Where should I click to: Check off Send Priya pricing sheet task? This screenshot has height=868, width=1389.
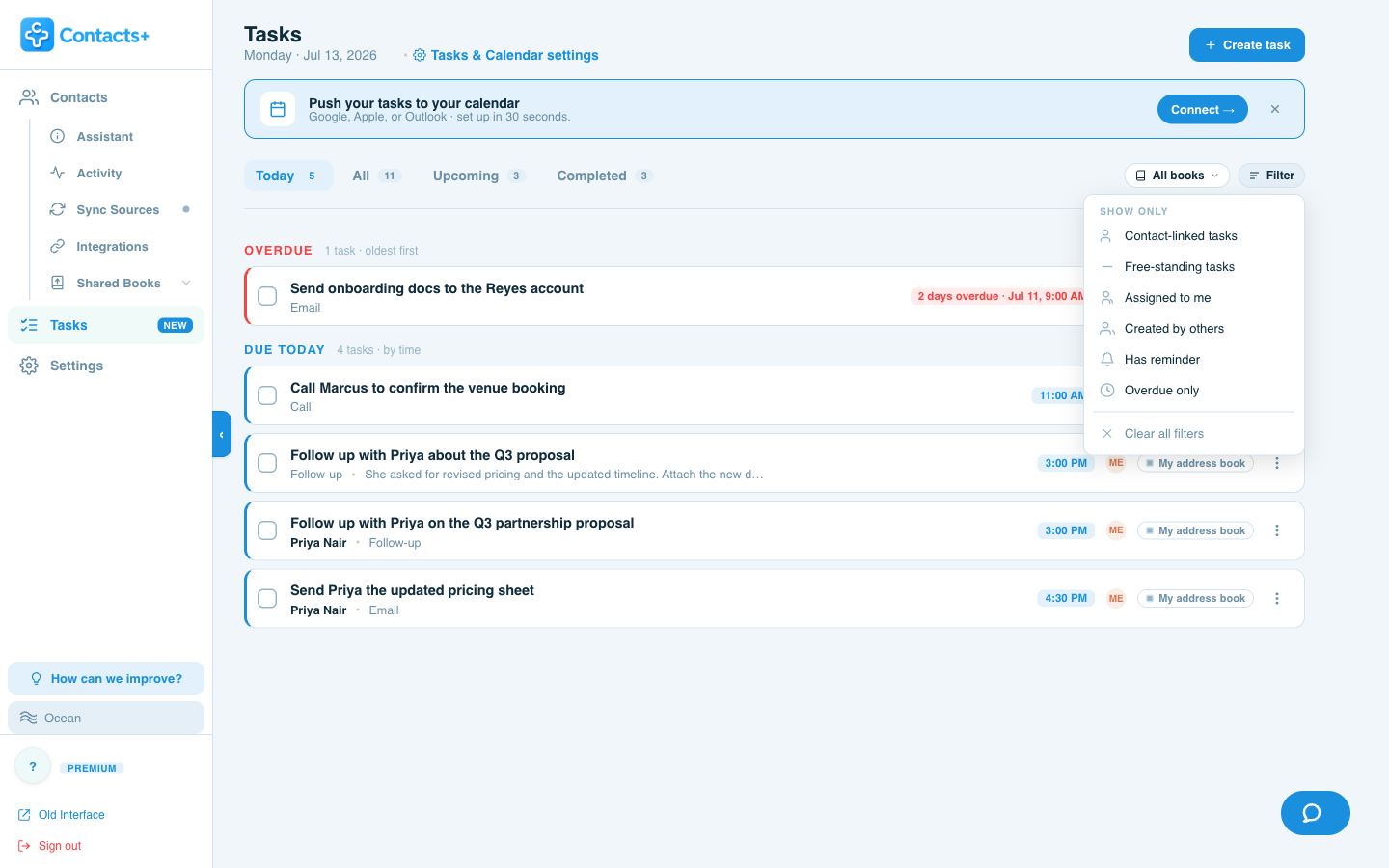[x=267, y=598]
